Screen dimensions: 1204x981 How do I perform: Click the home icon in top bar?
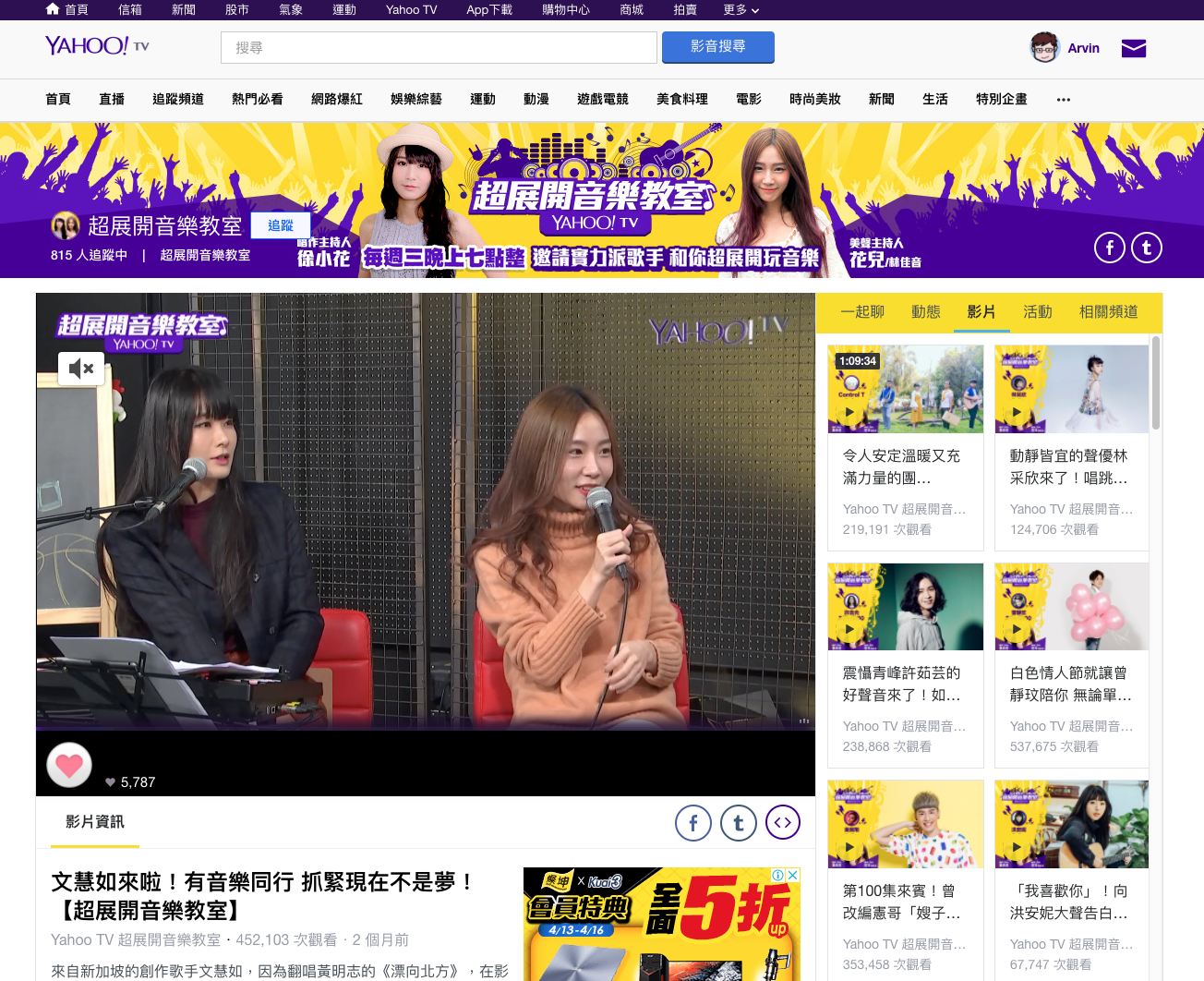point(53,9)
